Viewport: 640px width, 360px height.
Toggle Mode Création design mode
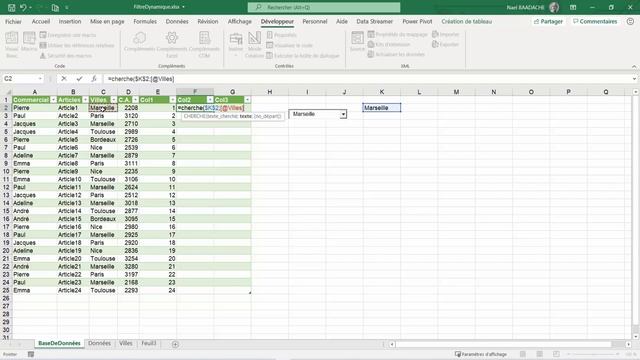pos(254,44)
